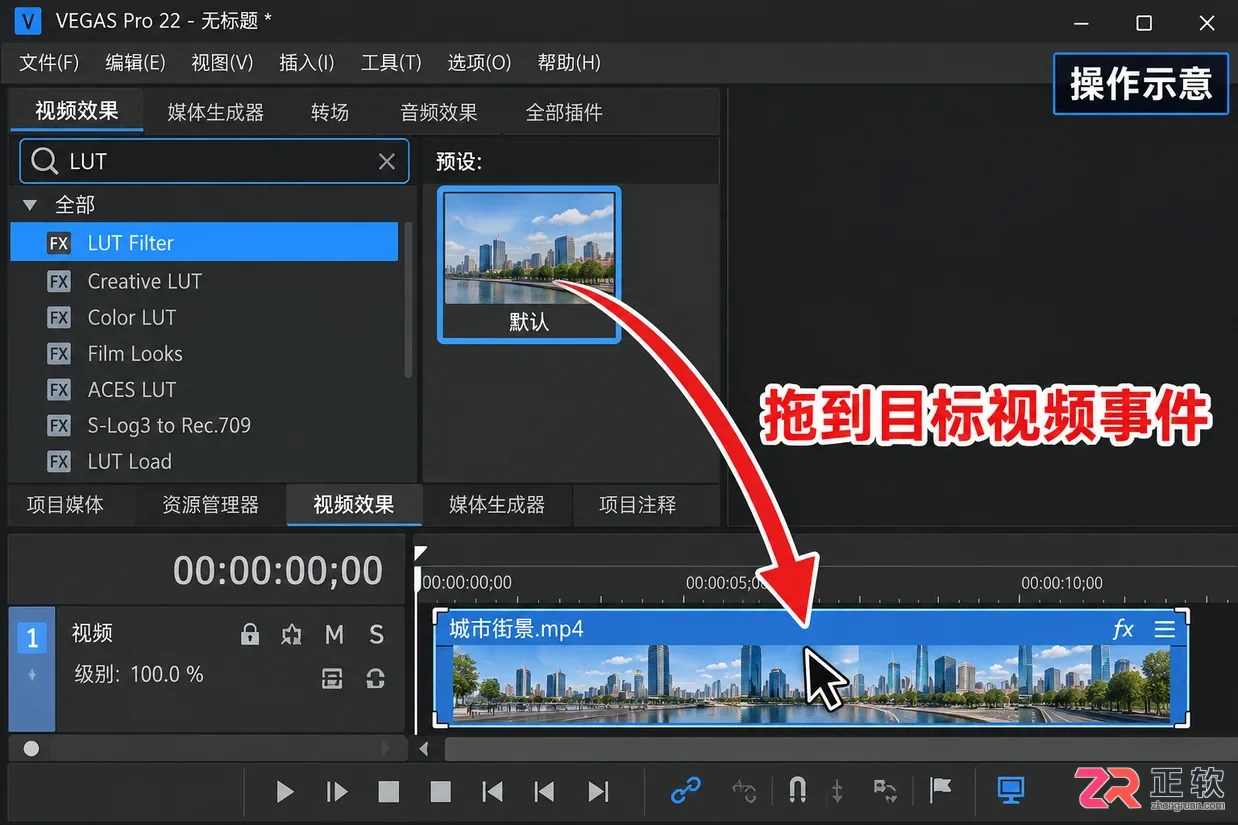Click the FX icon next to ACES LUT

pyautogui.click(x=59, y=390)
